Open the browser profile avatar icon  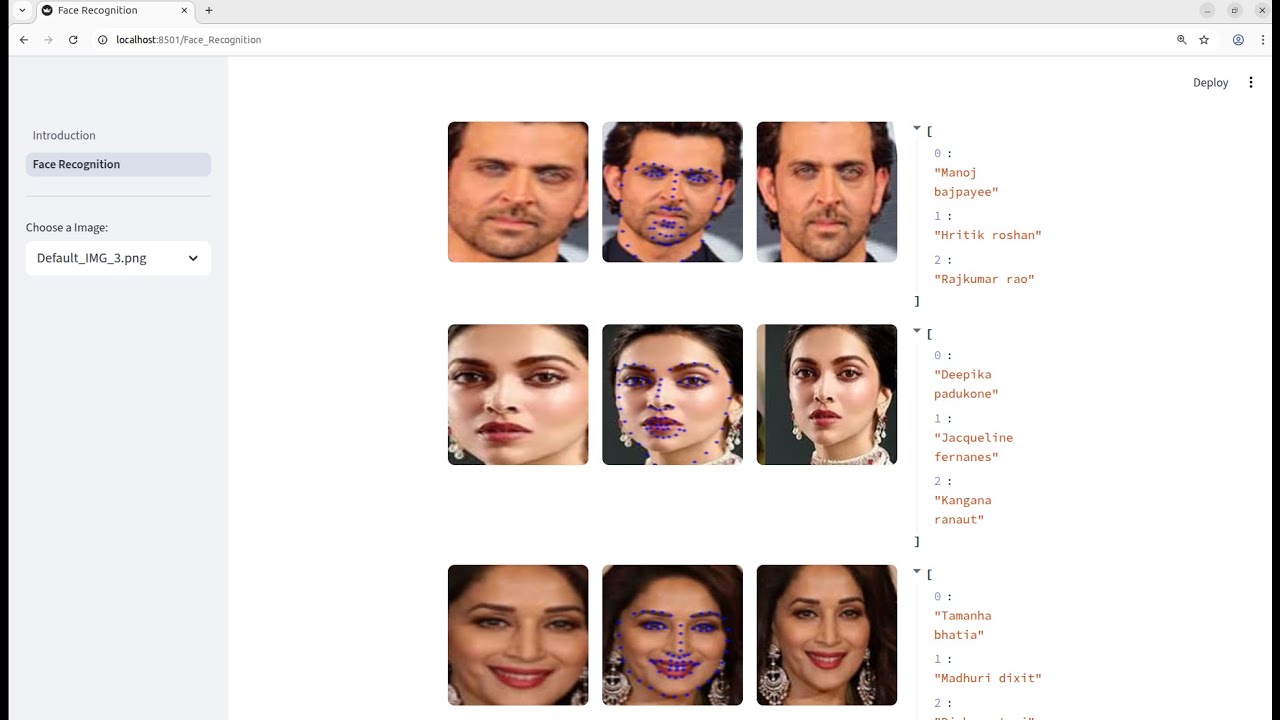pos(1238,40)
